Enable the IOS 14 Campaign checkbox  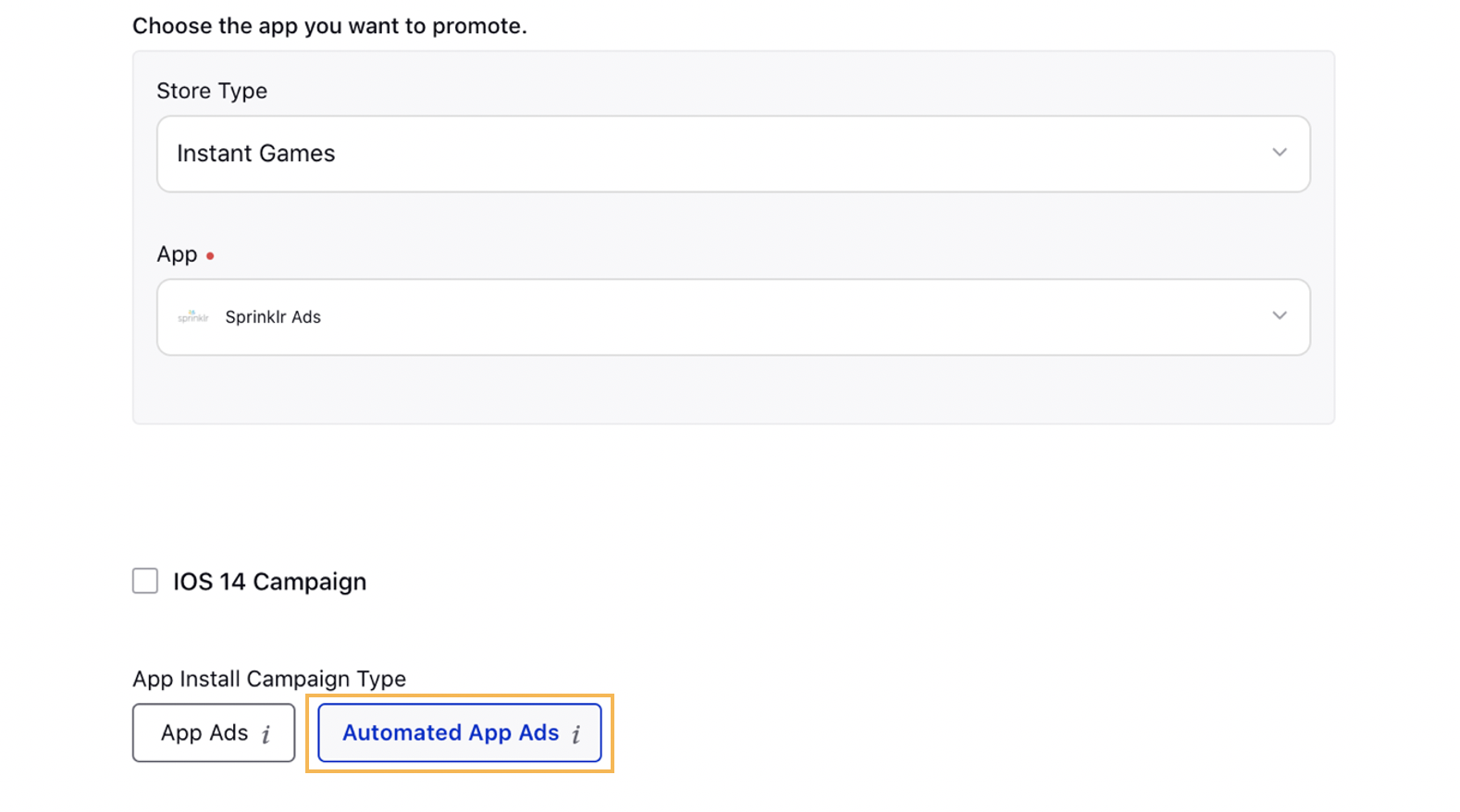[145, 581]
